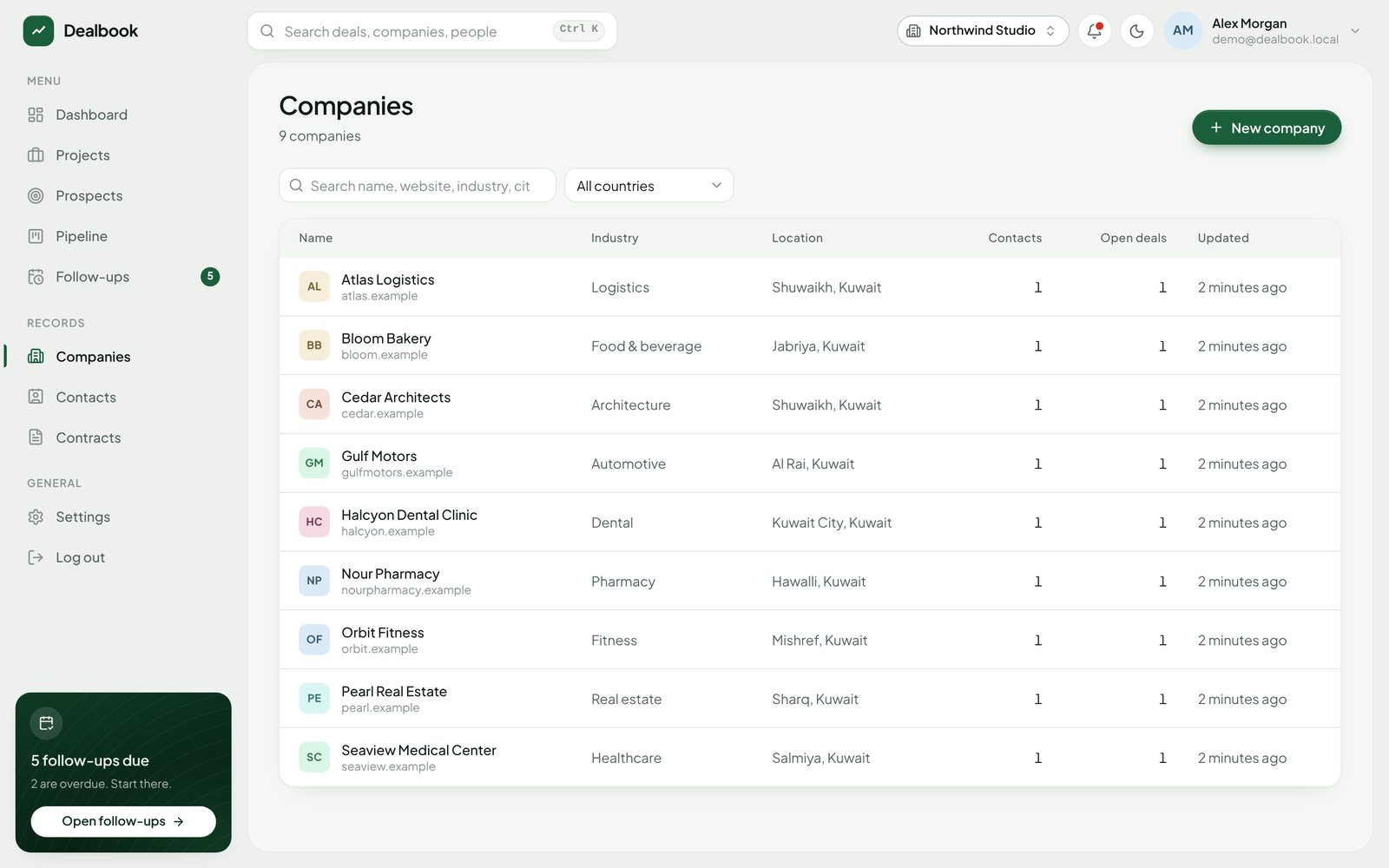Expand the All countries filter dropdown

click(x=648, y=186)
